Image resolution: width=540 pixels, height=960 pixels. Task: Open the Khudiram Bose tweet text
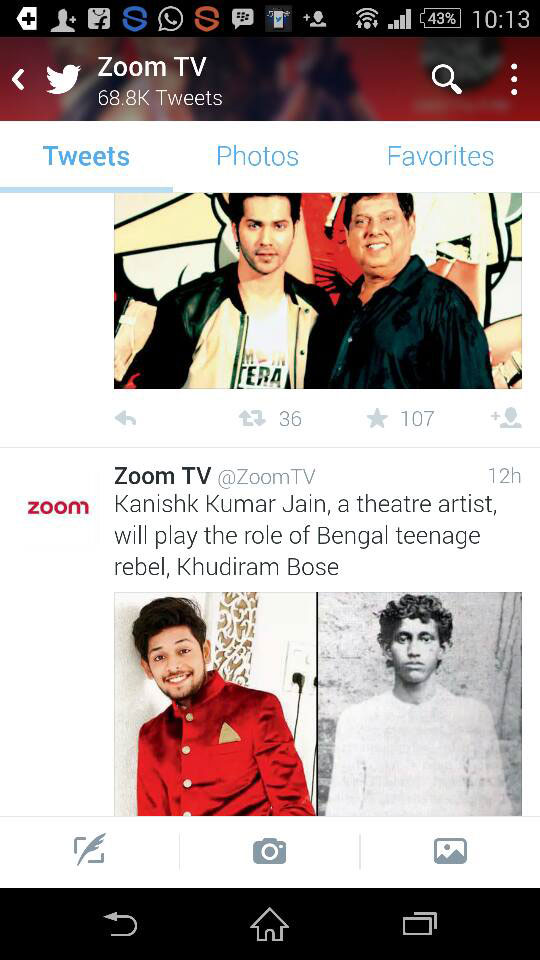click(305, 536)
